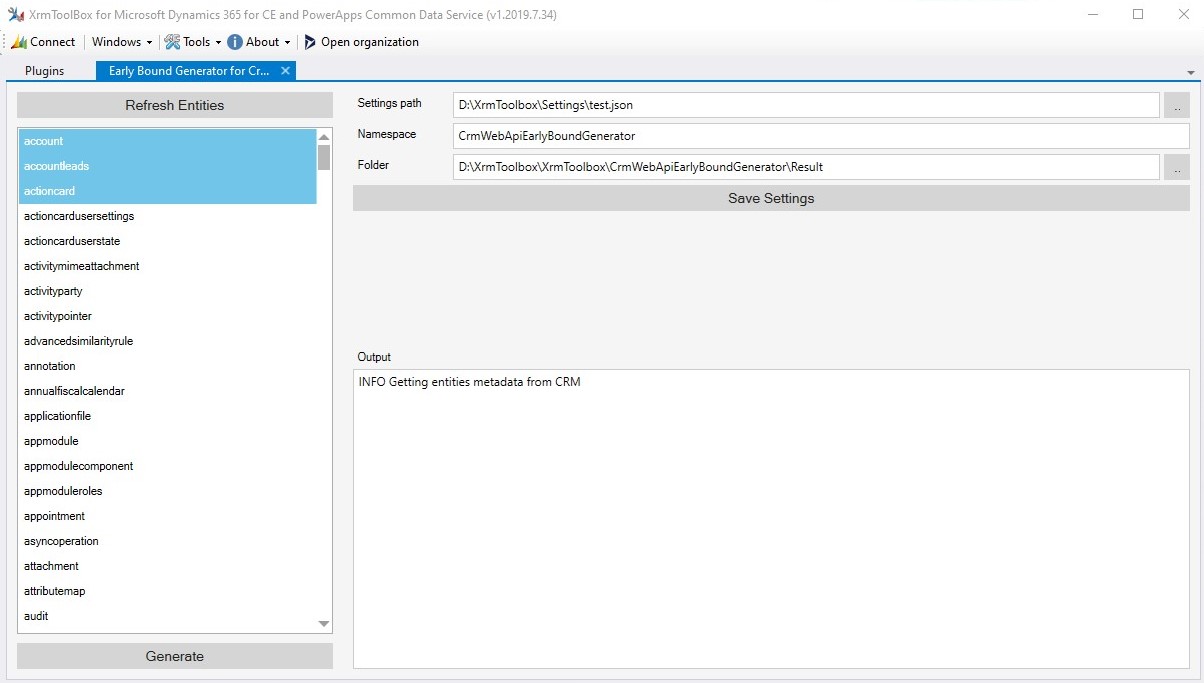Close the Early Bound Generator tab
Viewport: 1204px width, 683px height.
tap(285, 70)
